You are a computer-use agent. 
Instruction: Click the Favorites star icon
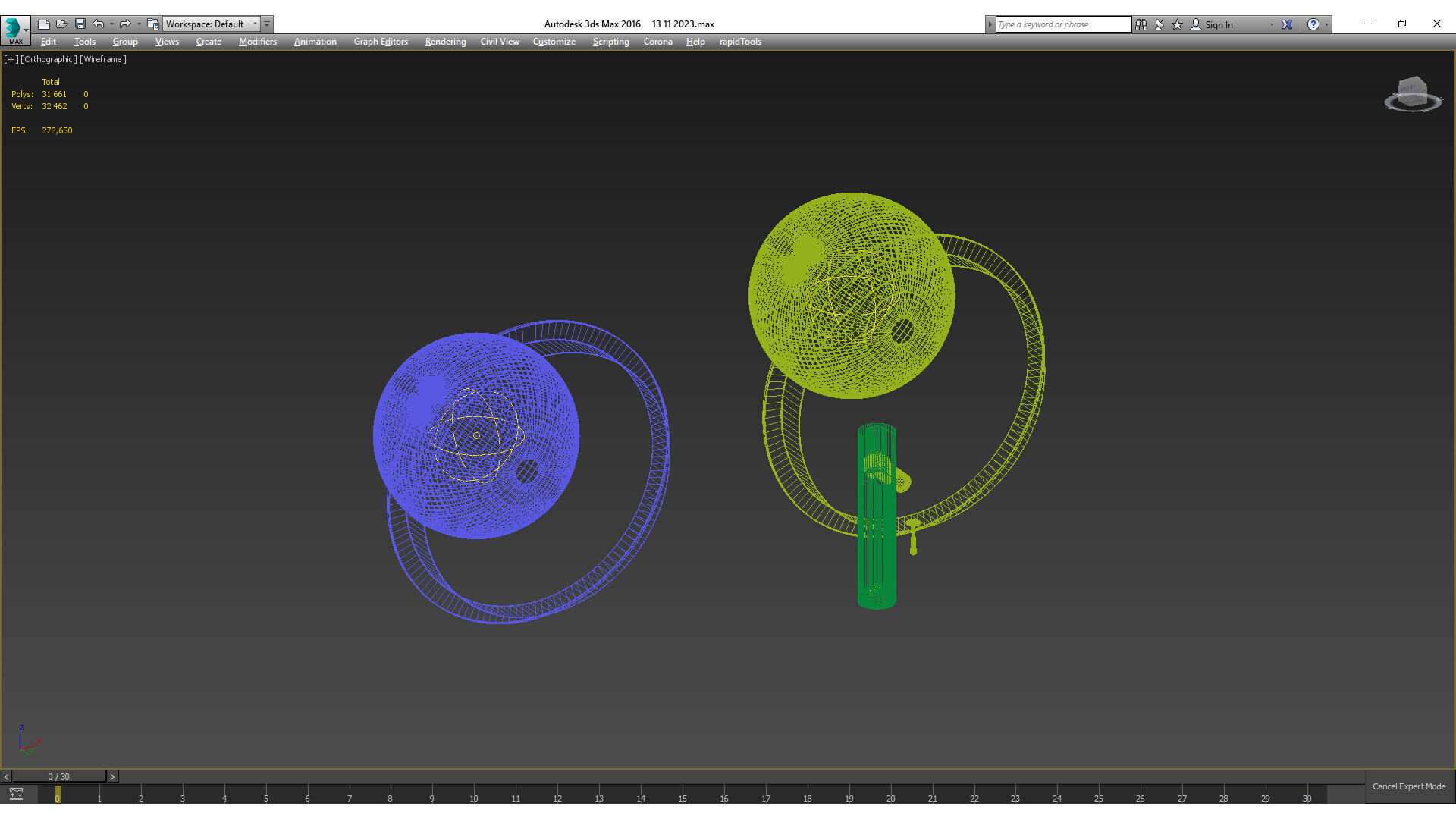[x=1177, y=24]
